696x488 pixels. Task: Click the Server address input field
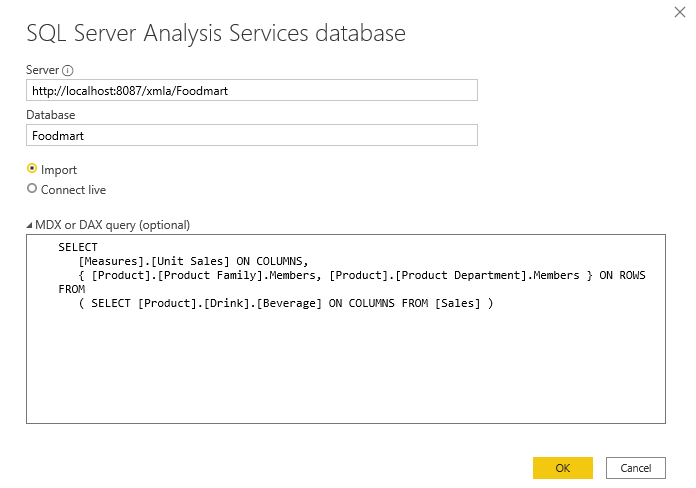tap(252, 90)
